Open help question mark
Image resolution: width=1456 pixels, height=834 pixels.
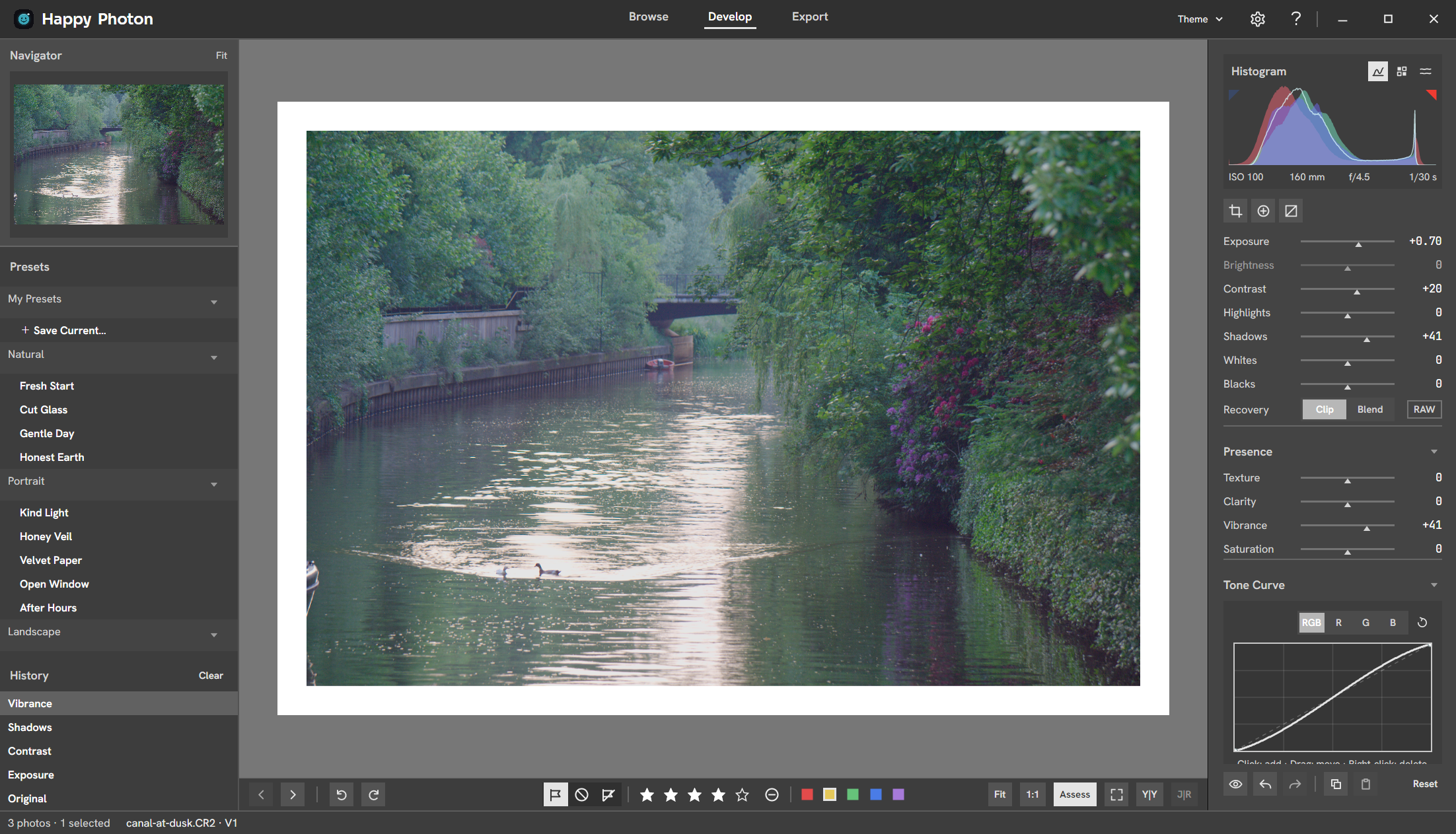[1296, 19]
